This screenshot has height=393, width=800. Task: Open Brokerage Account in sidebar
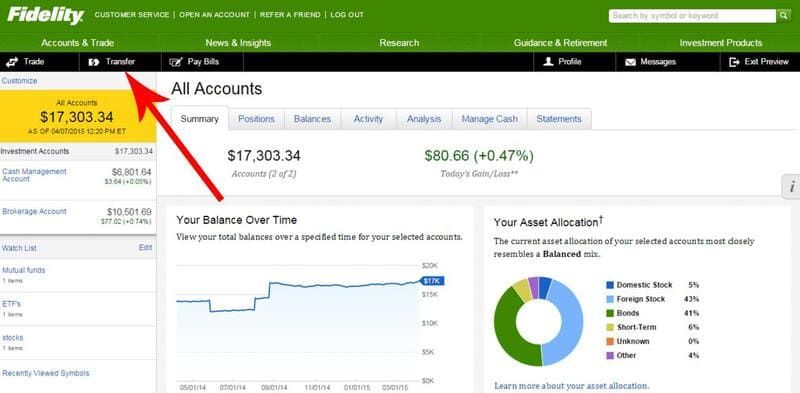coord(34,211)
